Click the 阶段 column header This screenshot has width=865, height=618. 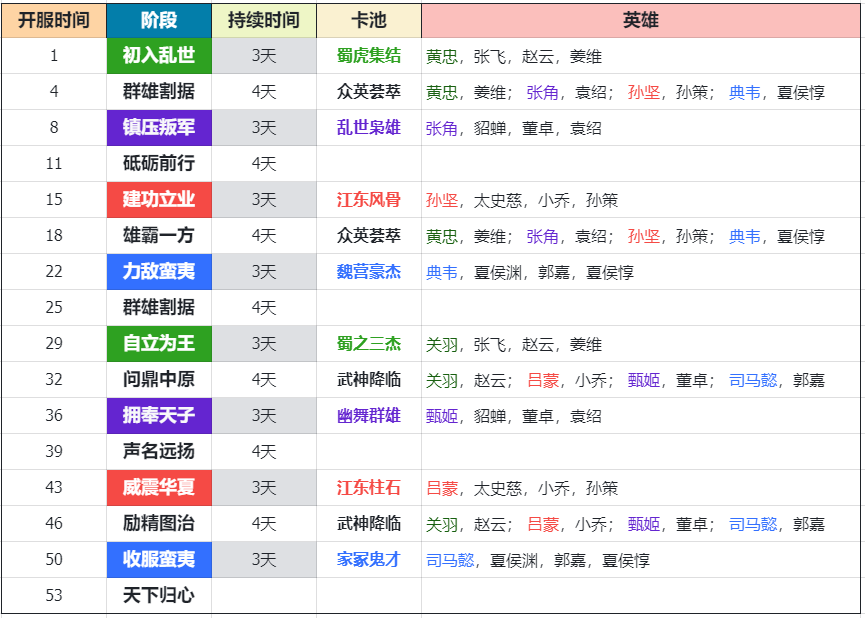159,21
